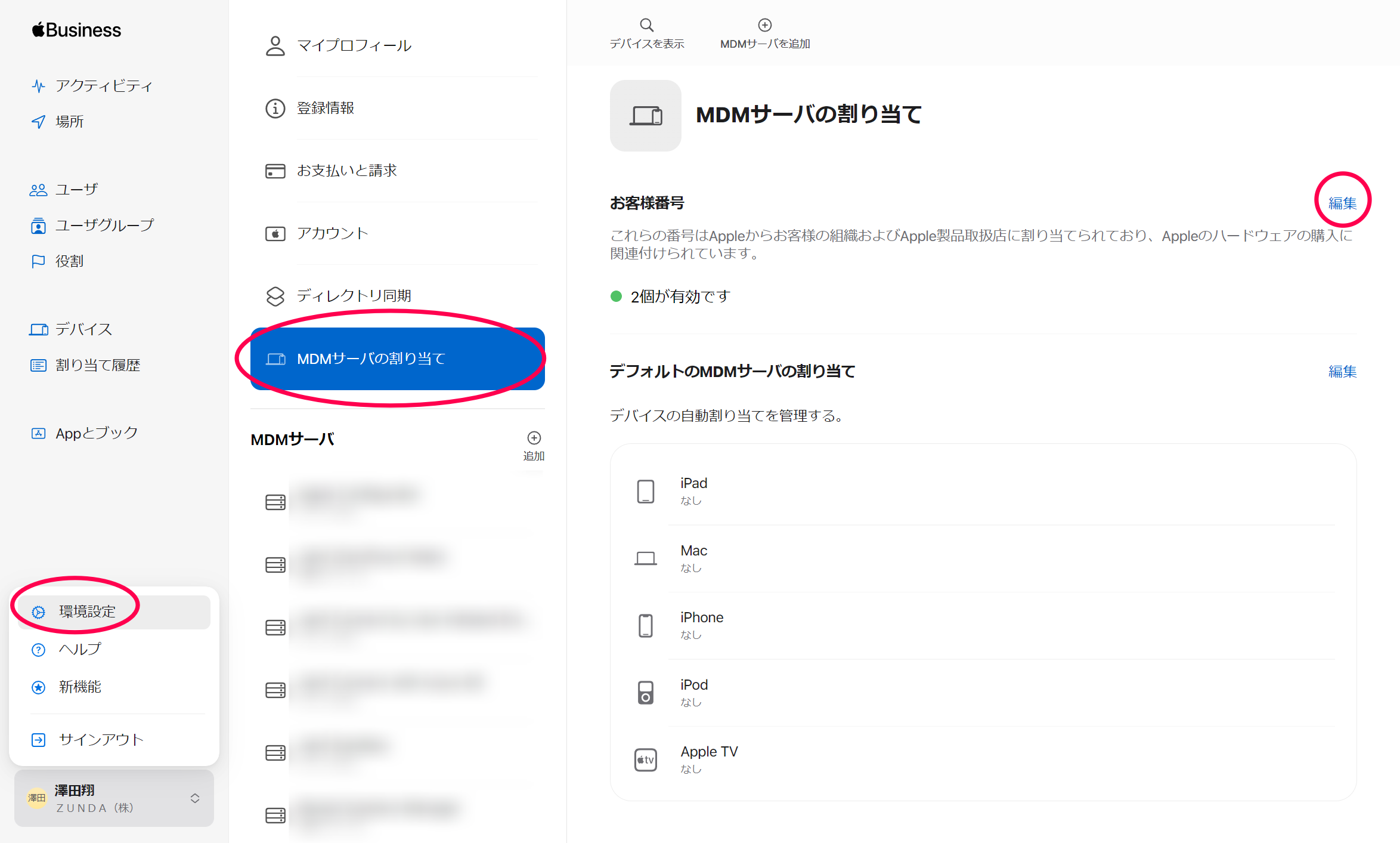Expand the 澤田翔 account switcher chevron
Viewport: 1400px width, 843px height.
click(195, 798)
